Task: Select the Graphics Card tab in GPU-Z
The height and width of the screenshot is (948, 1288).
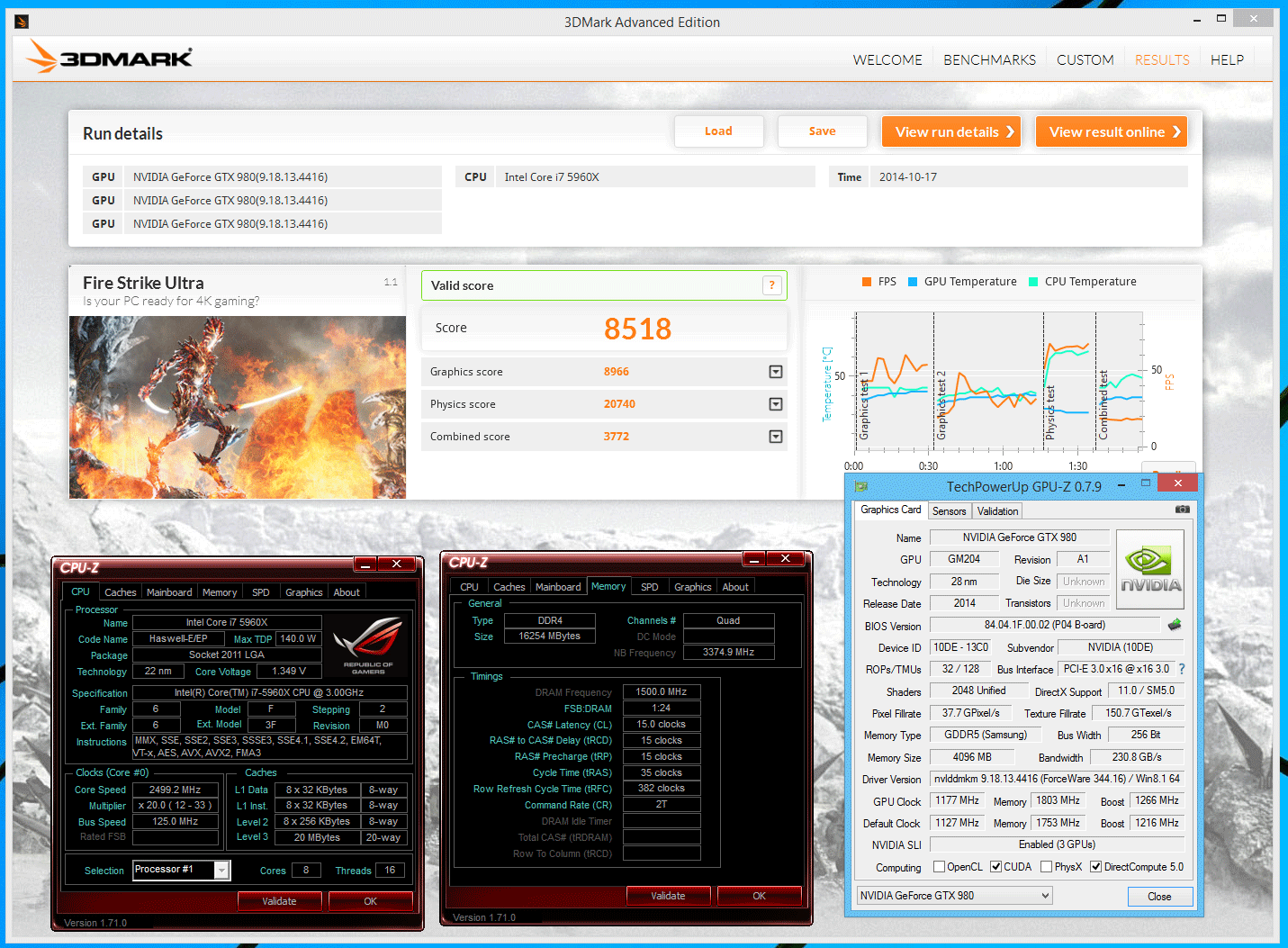Action: pos(890,510)
